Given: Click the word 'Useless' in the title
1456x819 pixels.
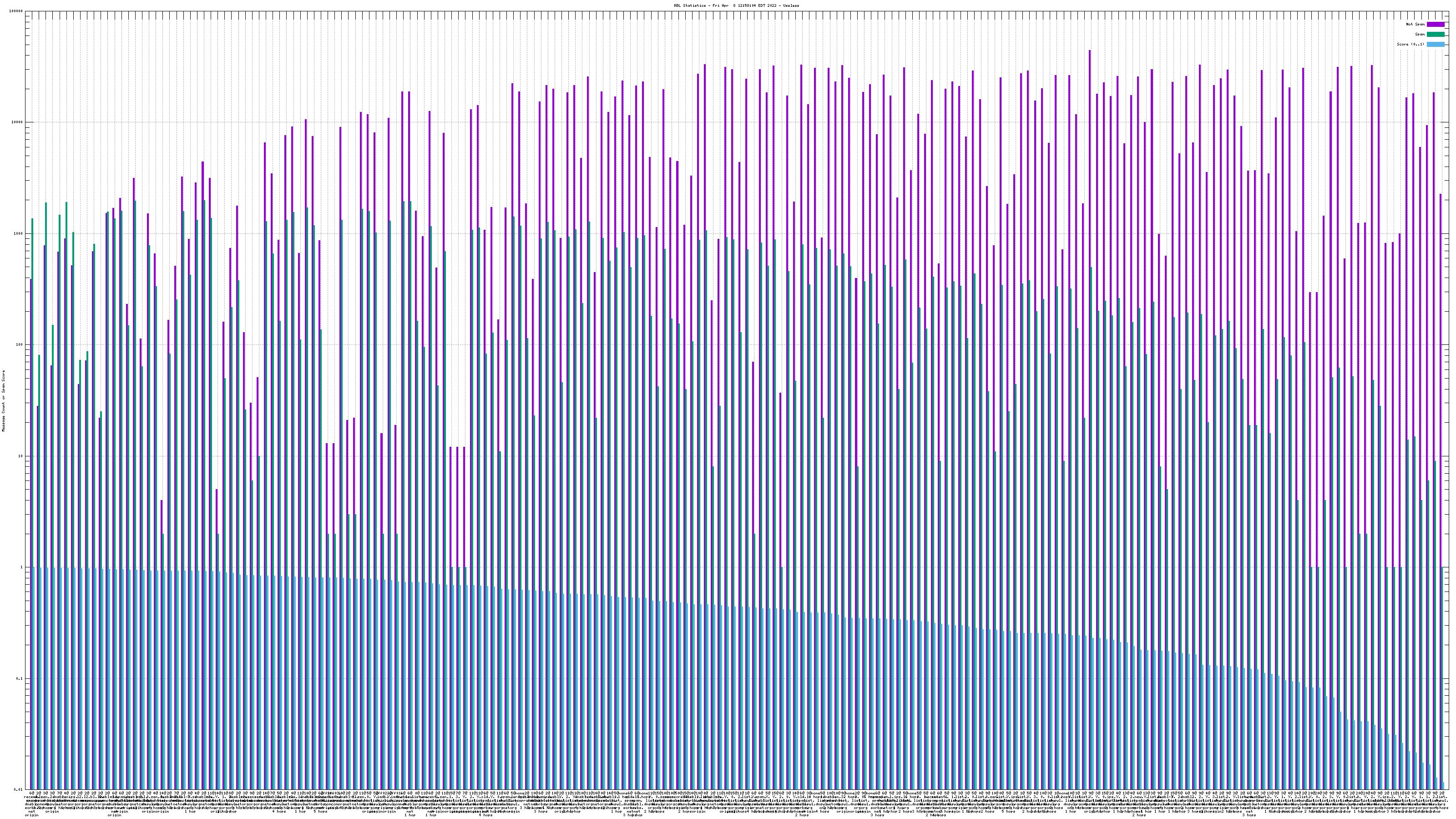Looking at the screenshot, I should pyautogui.click(x=791, y=5).
